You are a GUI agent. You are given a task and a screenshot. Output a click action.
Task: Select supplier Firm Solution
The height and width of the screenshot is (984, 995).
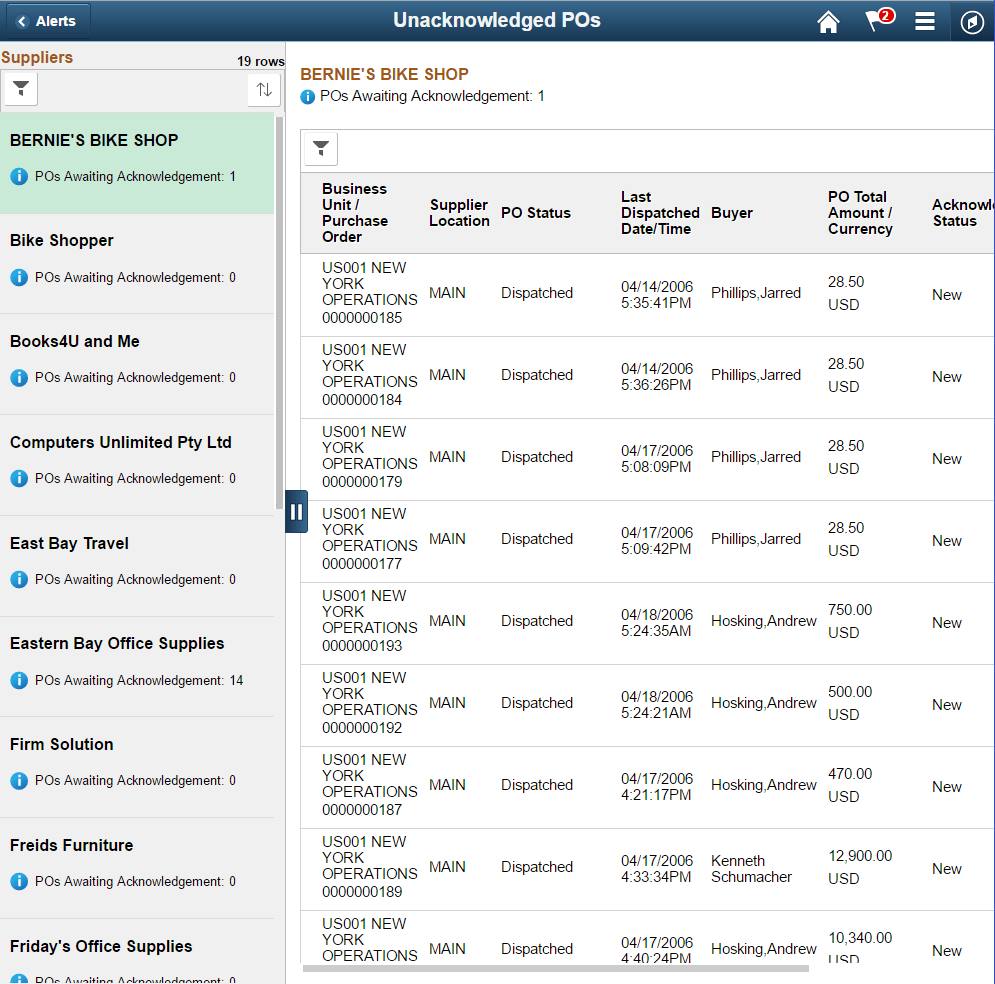137,767
